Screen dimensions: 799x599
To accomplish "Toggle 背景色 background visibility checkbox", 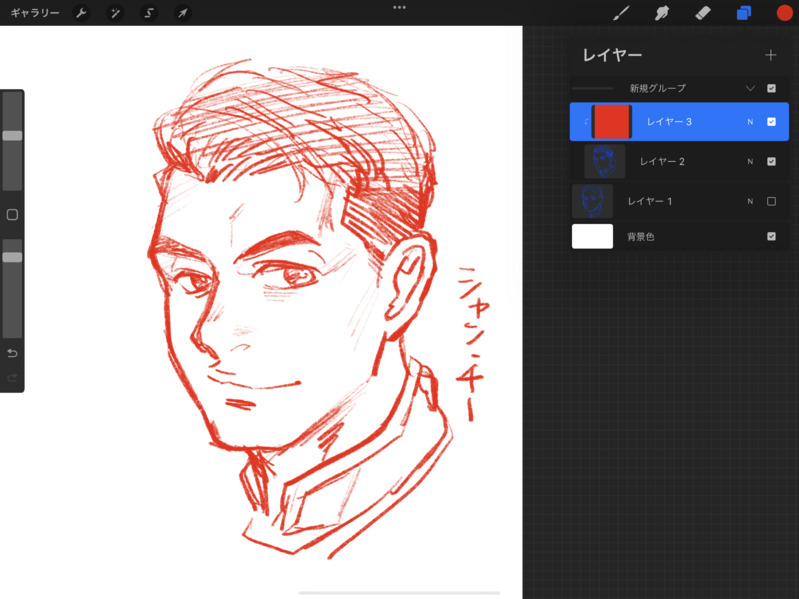I will pos(771,236).
